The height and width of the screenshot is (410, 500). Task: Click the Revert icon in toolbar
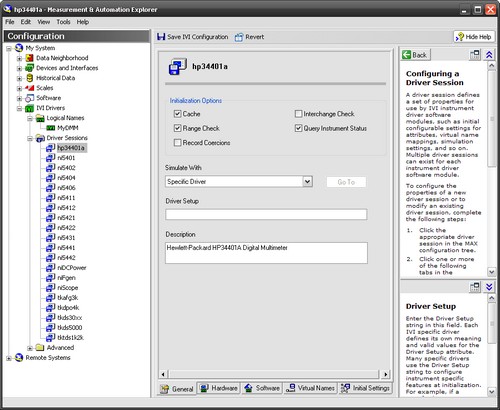[239, 37]
